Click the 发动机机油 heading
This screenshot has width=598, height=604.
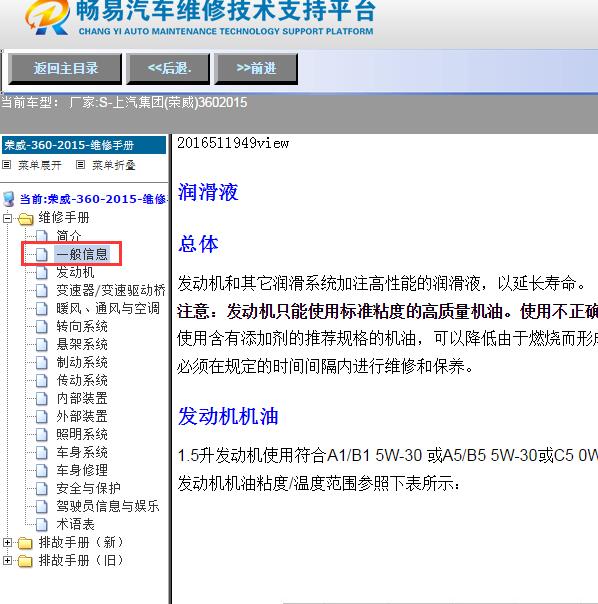228,416
